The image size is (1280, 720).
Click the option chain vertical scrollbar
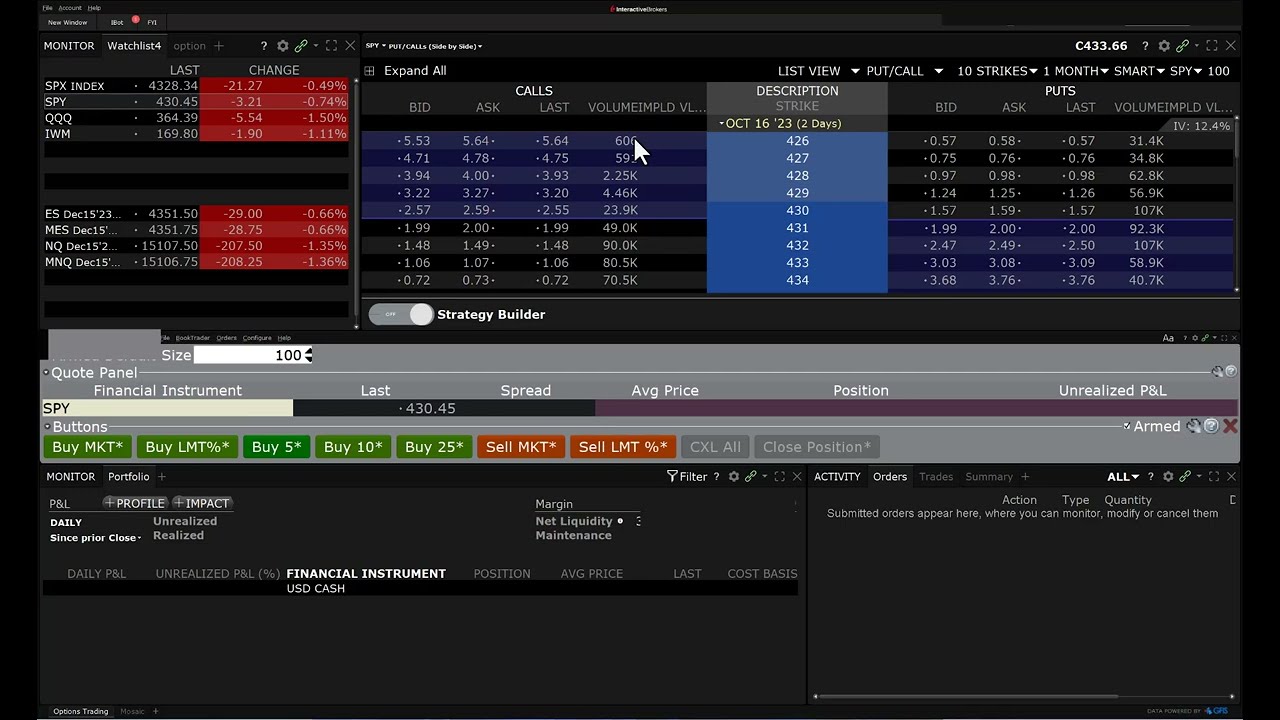click(1237, 205)
